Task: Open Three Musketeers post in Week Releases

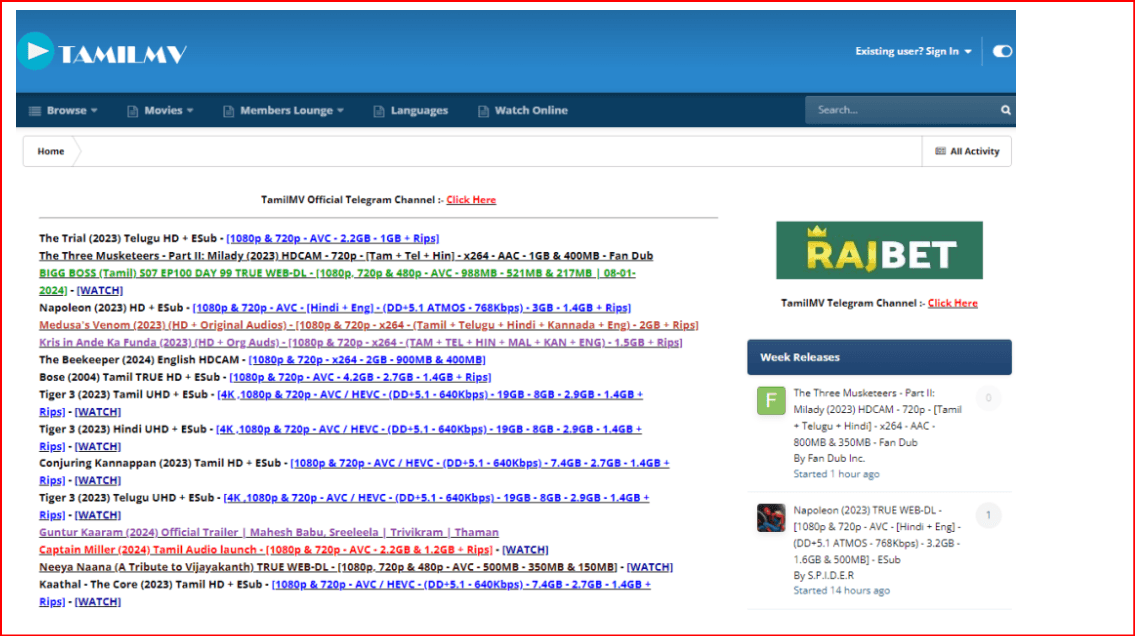Action: pyautogui.click(x=877, y=417)
